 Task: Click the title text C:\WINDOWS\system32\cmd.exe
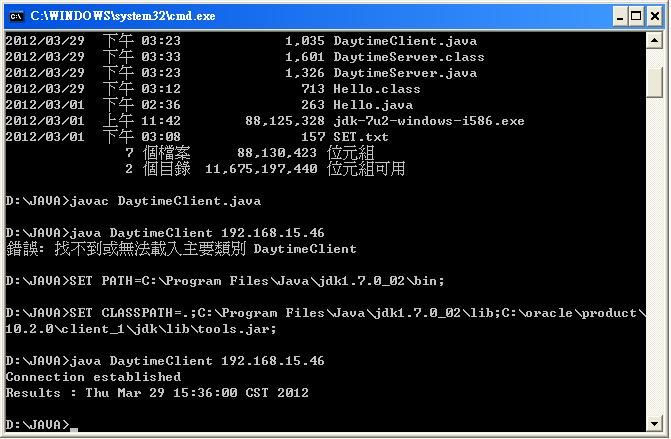(123, 16)
